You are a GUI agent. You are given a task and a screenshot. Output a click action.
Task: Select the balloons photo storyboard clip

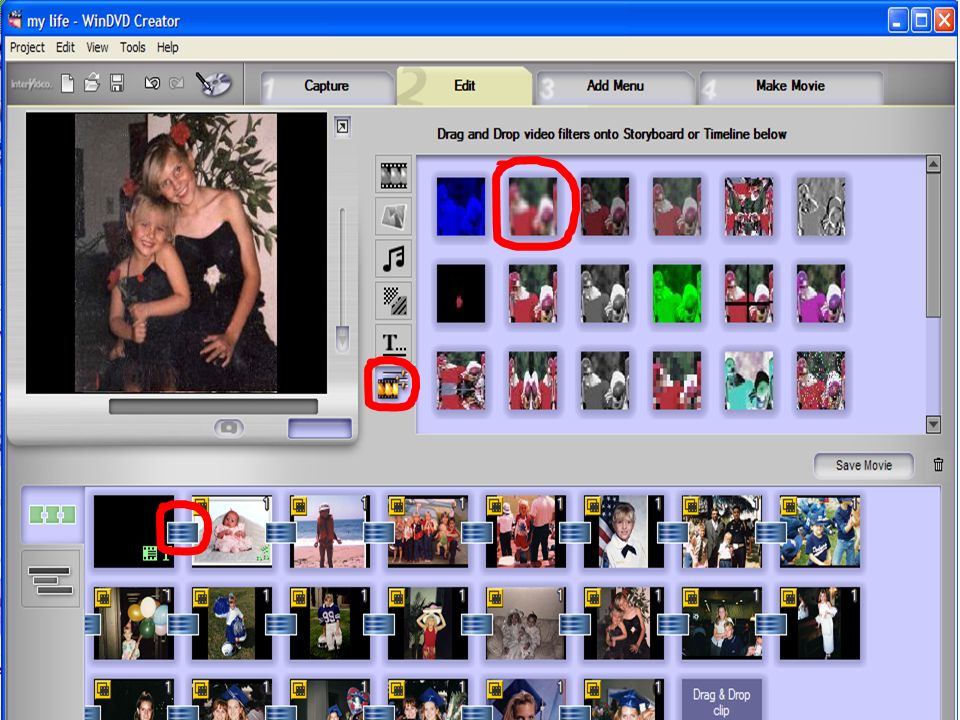click(133, 623)
